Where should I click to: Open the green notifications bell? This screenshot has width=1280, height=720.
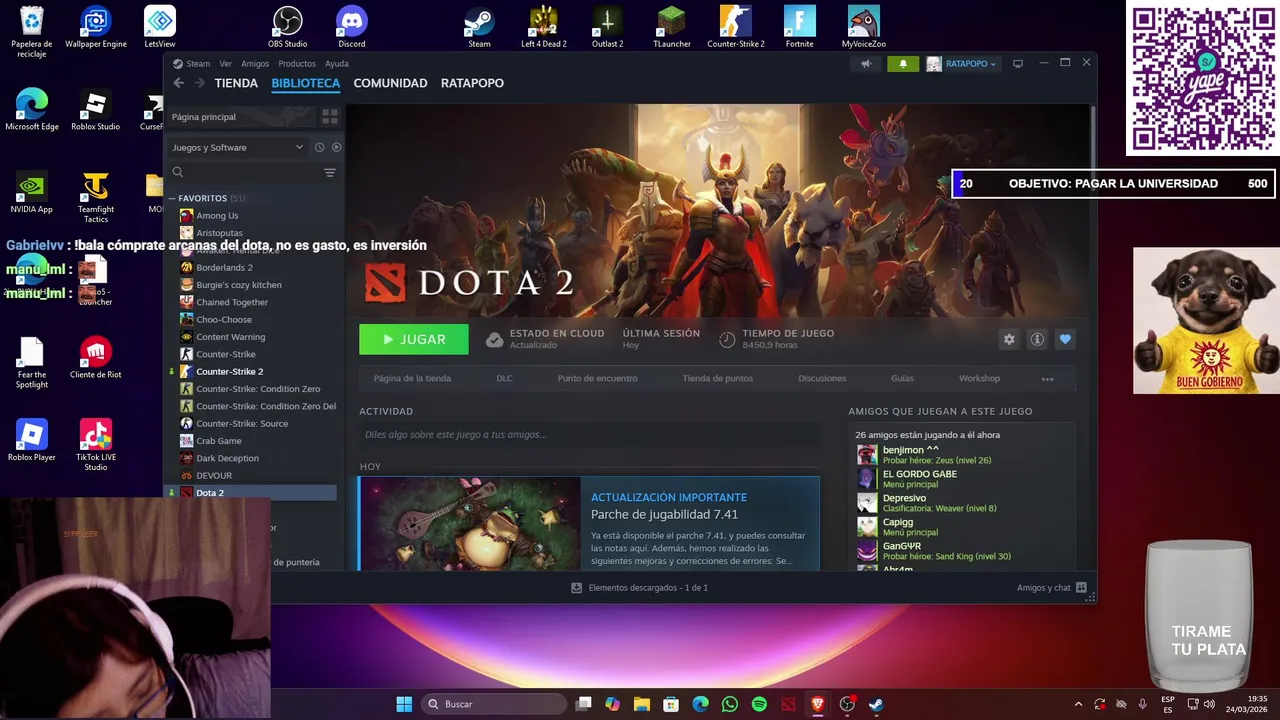pyautogui.click(x=903, y=64)
